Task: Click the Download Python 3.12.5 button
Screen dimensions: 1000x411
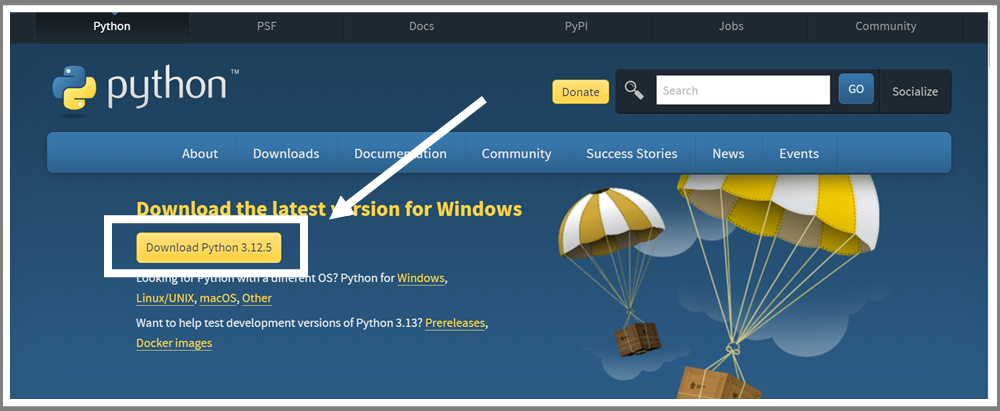Action: 209,248
